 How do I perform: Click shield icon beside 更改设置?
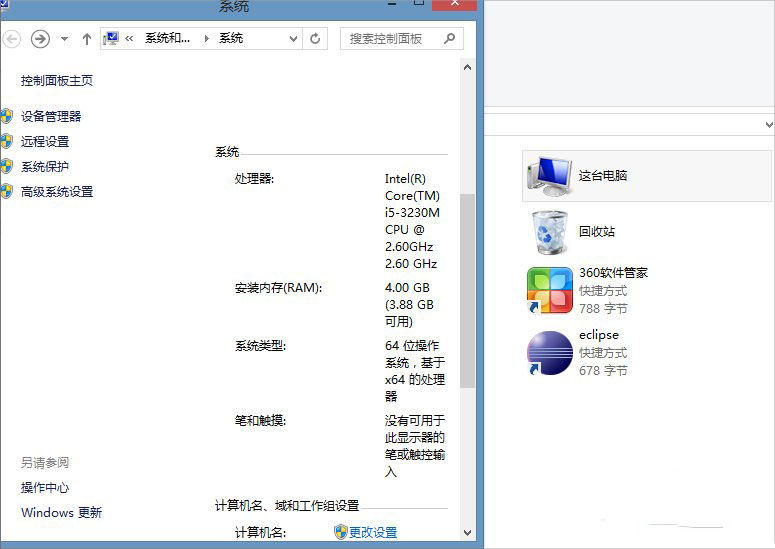pyautogui.click(x=341, y=532)
